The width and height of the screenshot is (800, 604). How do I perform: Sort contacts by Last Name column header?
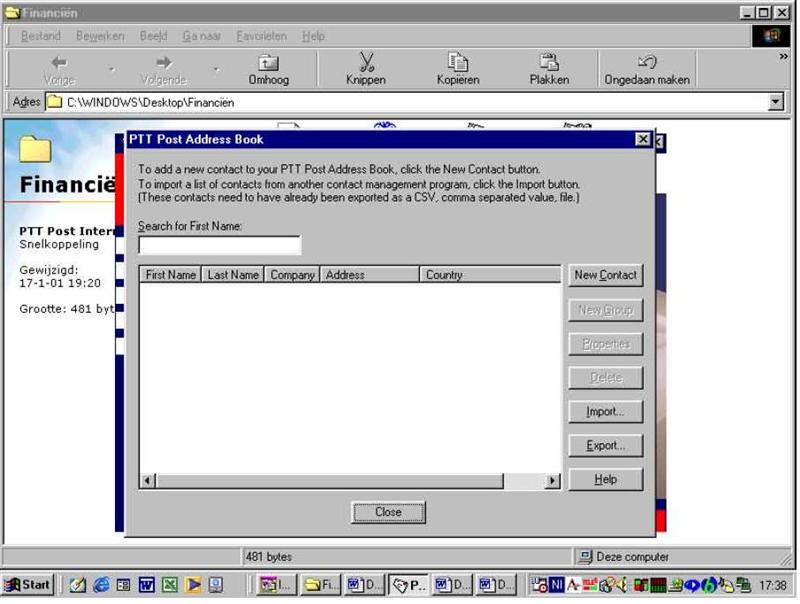click(233, 275)
